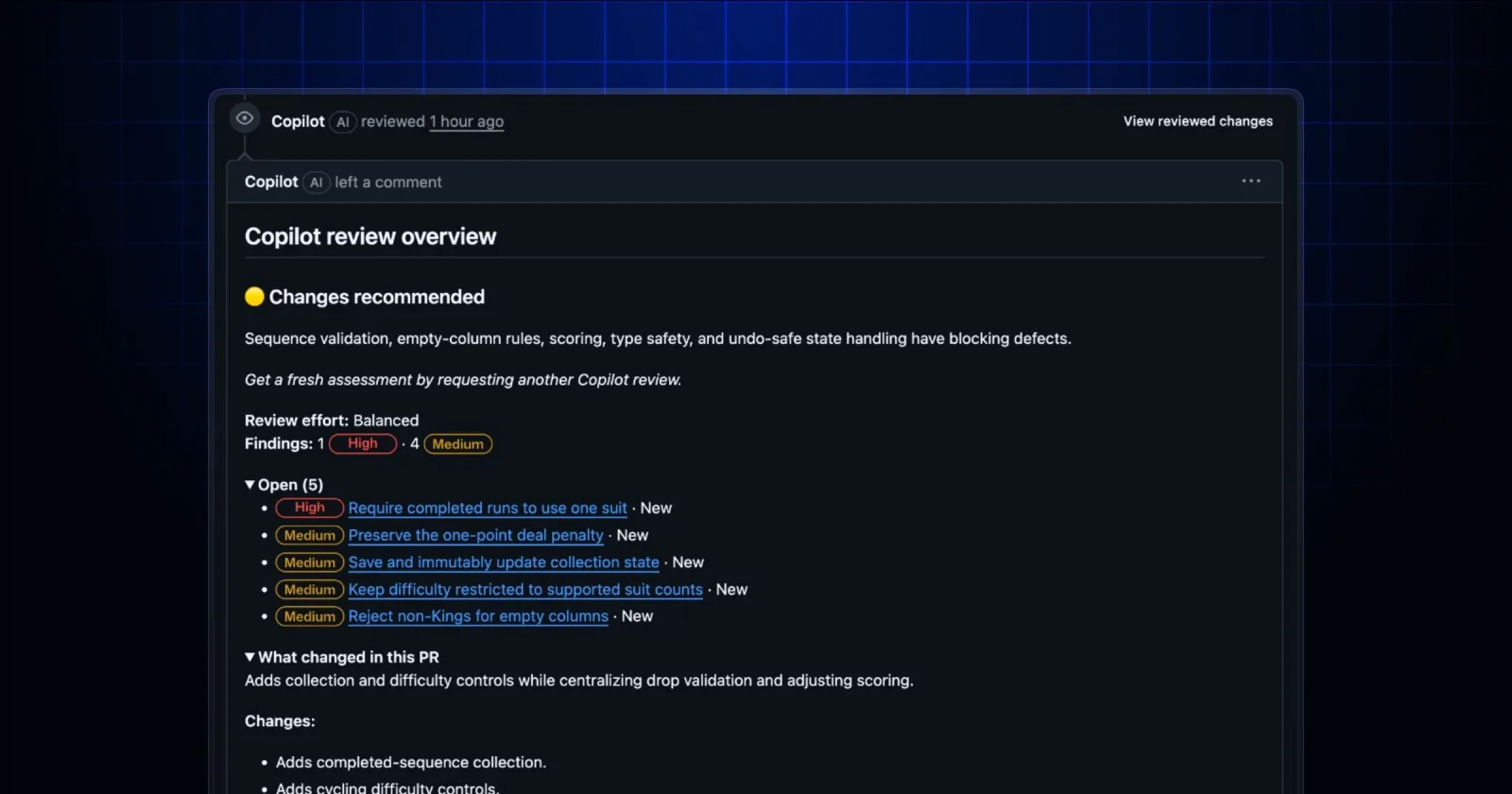Open View reviewed changes
Screen dimensions: 1512x794
click(1198, 121)
